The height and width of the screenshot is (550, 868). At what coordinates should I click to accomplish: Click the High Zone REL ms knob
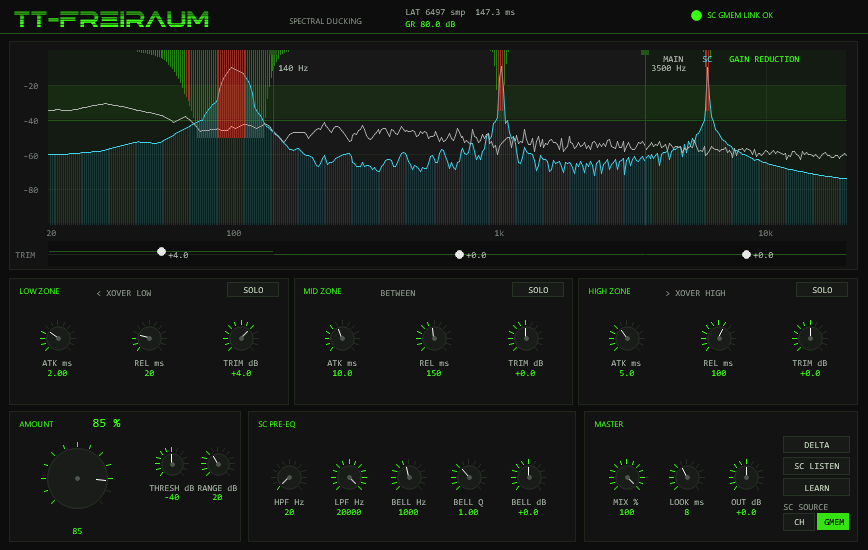click(719, 338)
